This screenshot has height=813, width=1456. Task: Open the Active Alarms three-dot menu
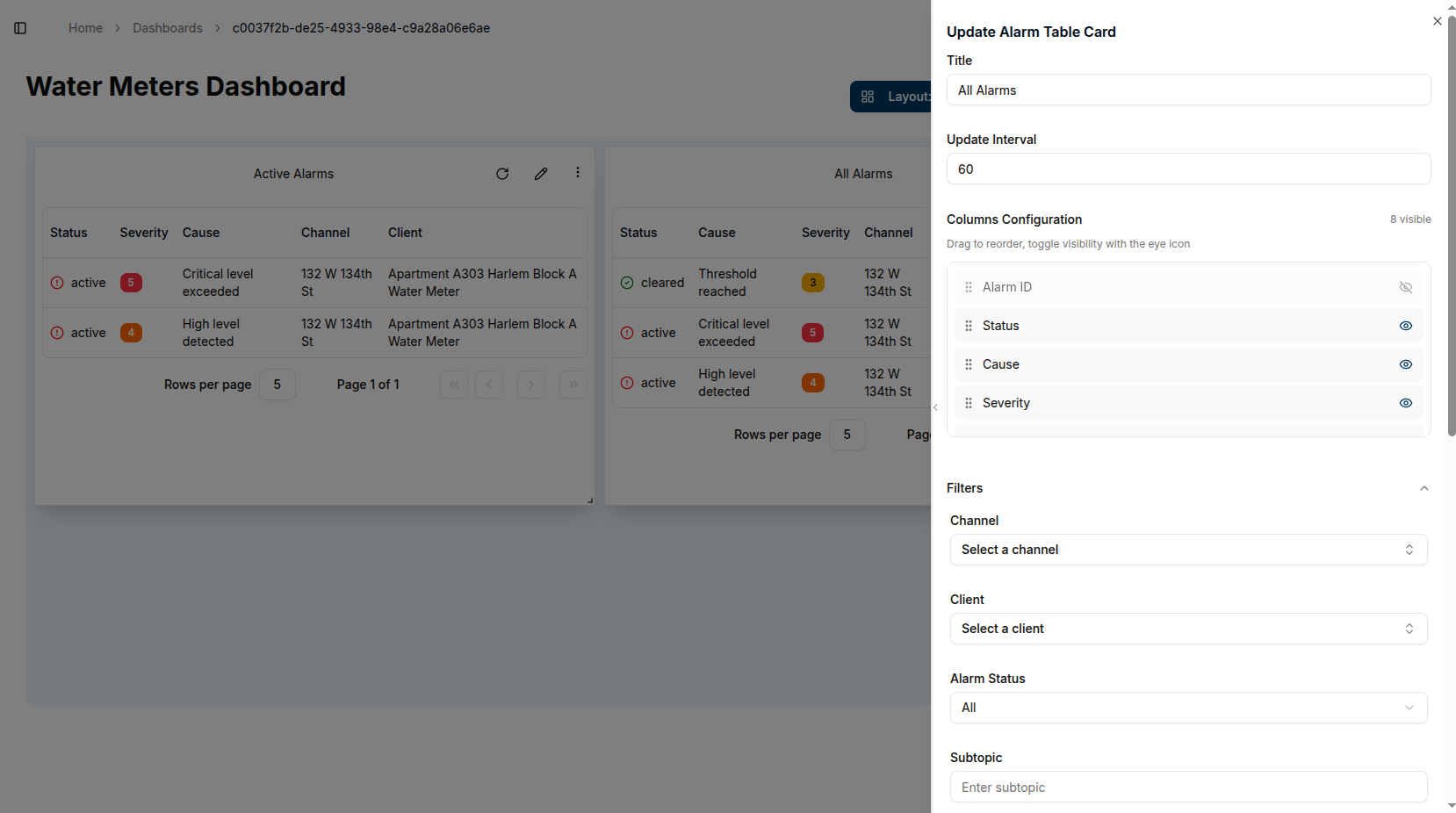578,173
